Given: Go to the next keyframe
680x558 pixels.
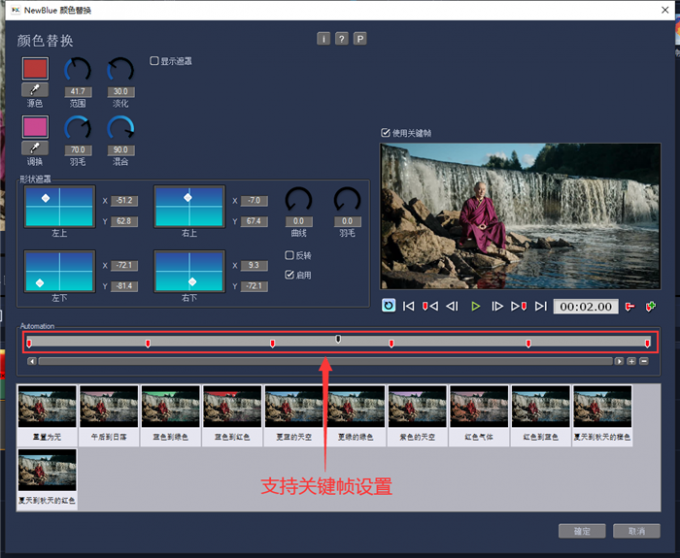Looking at the screenshot, I should (x=519, y=306).
